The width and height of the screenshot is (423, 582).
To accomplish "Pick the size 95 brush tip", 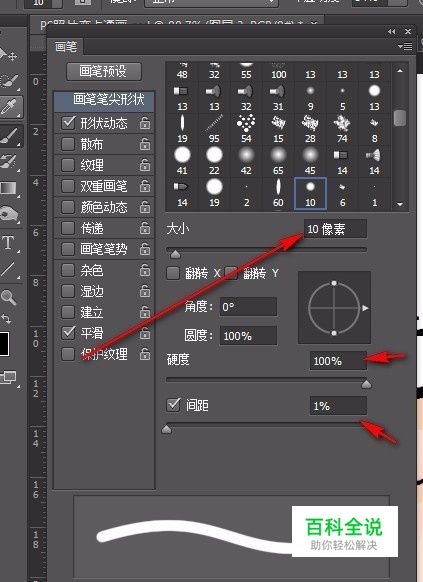I will click(214, 129).
